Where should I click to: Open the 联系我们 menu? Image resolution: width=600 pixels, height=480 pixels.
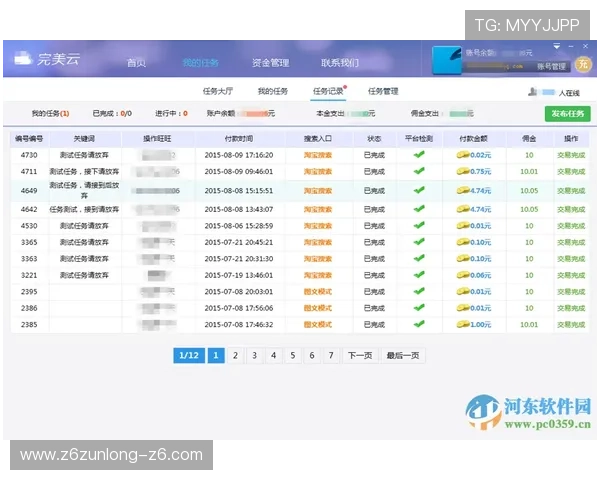[340, 63]
